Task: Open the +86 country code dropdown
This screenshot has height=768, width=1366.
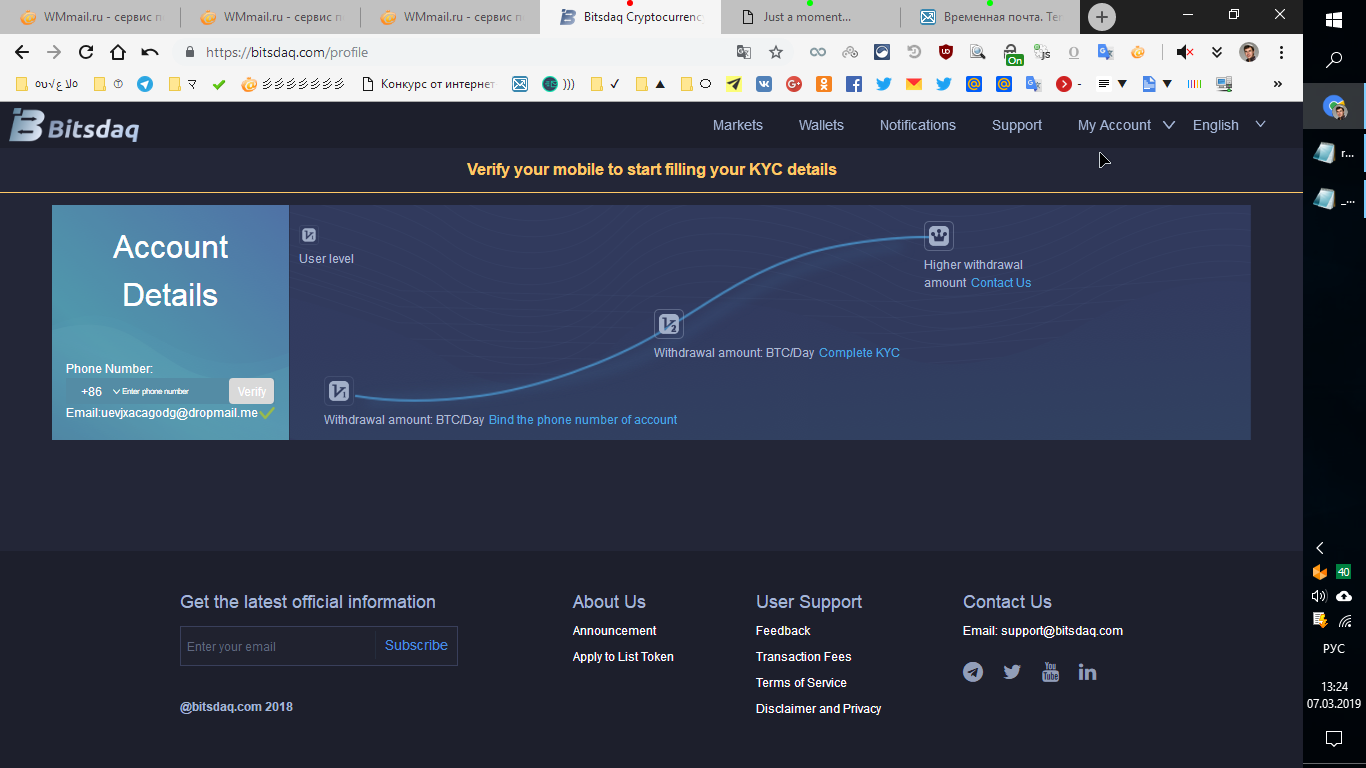Action: pos(100,391)
